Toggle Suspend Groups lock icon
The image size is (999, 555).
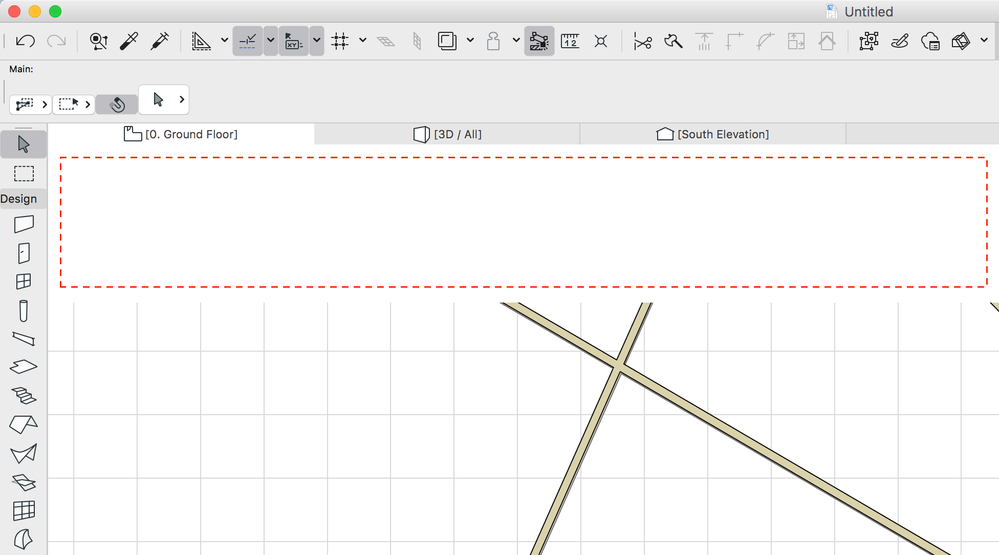pos(493,41)
